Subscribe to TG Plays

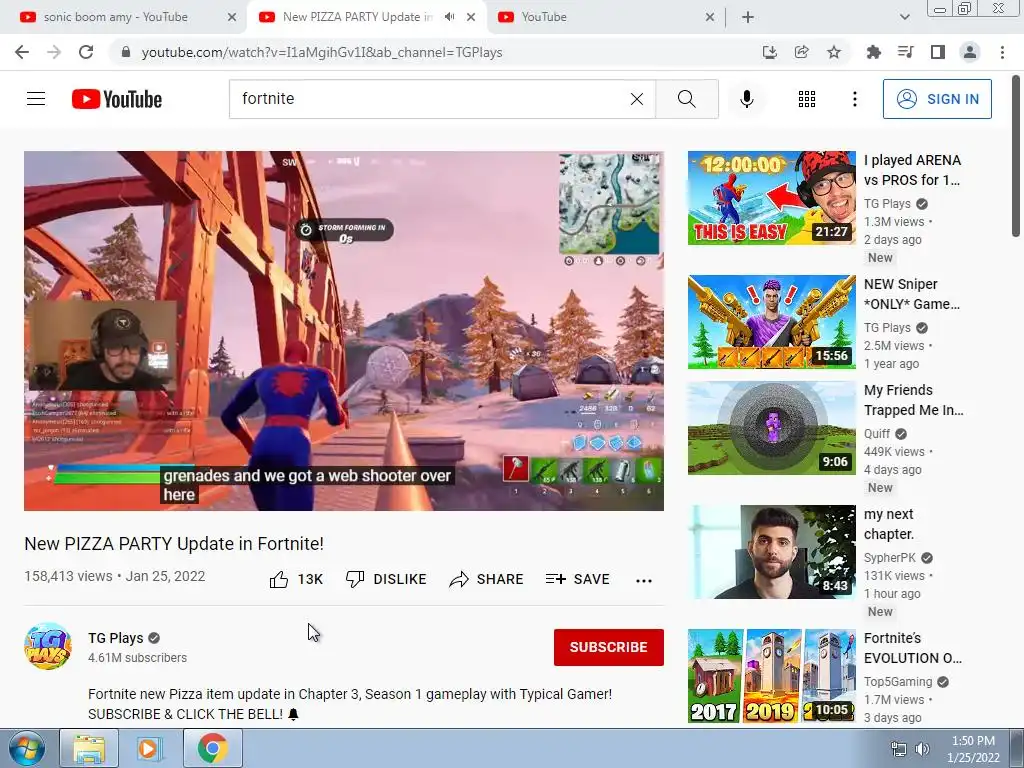(609, 647)
